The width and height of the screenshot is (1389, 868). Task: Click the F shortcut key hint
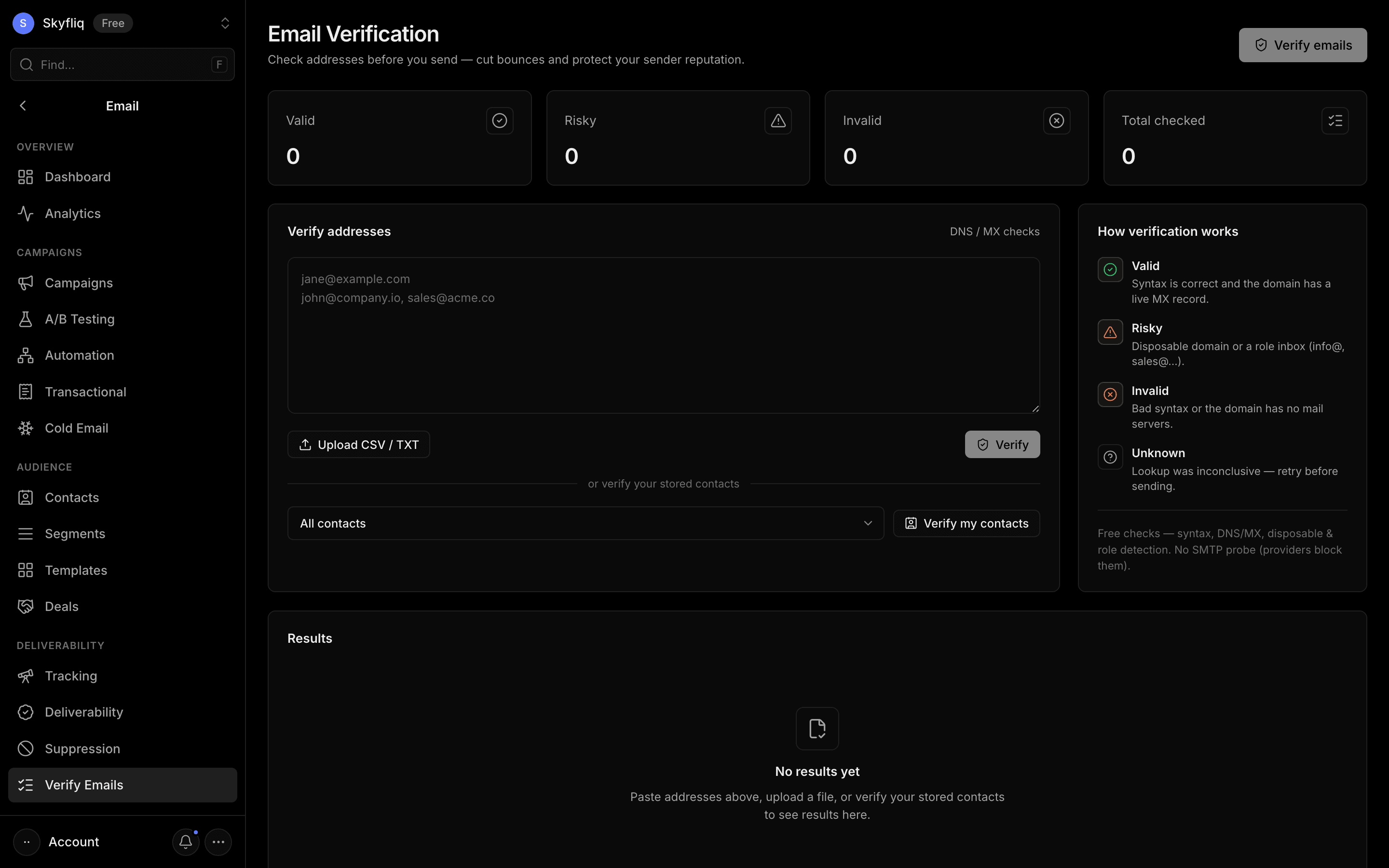coord(219,64)
